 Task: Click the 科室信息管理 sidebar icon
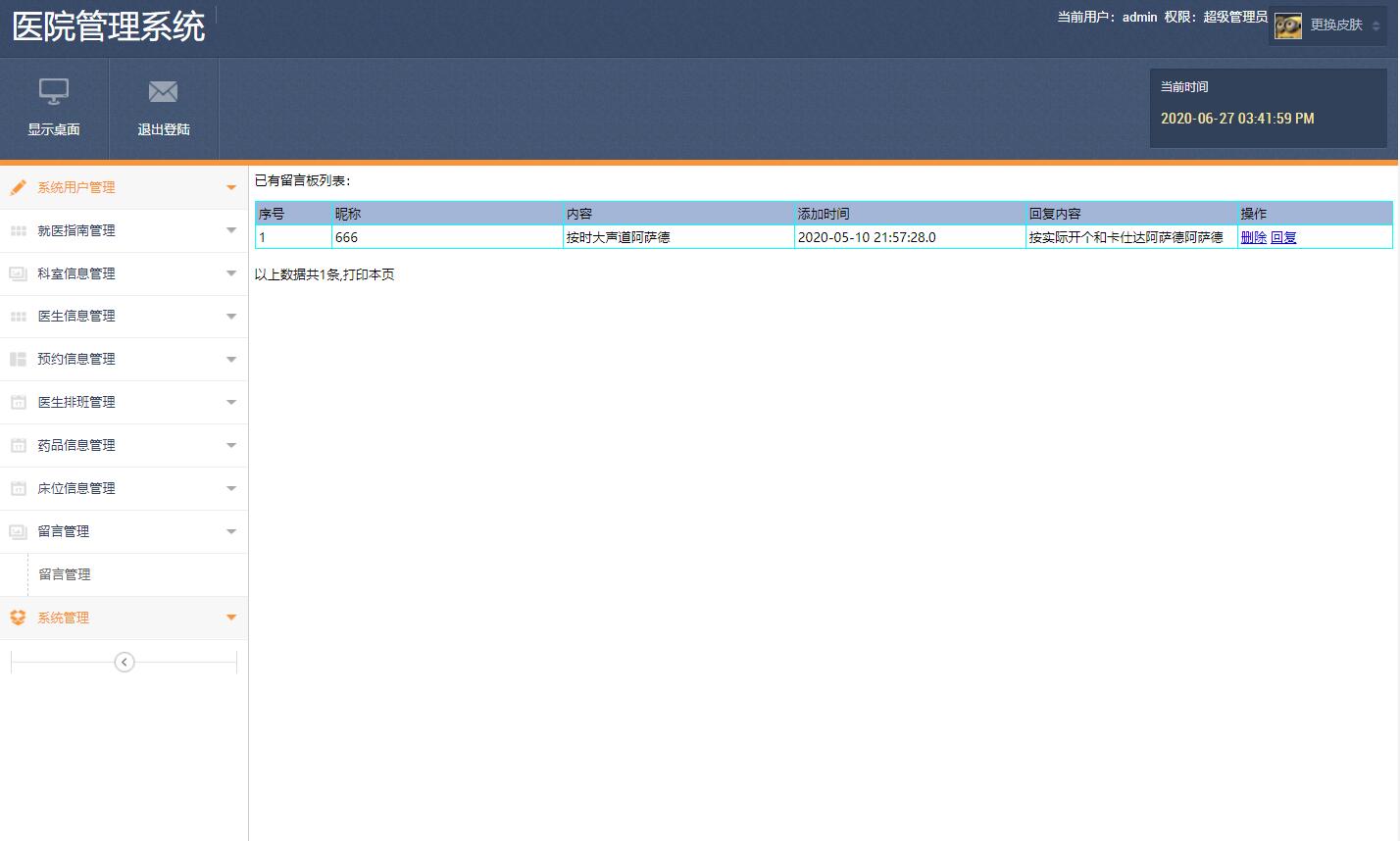click(17, 273)
